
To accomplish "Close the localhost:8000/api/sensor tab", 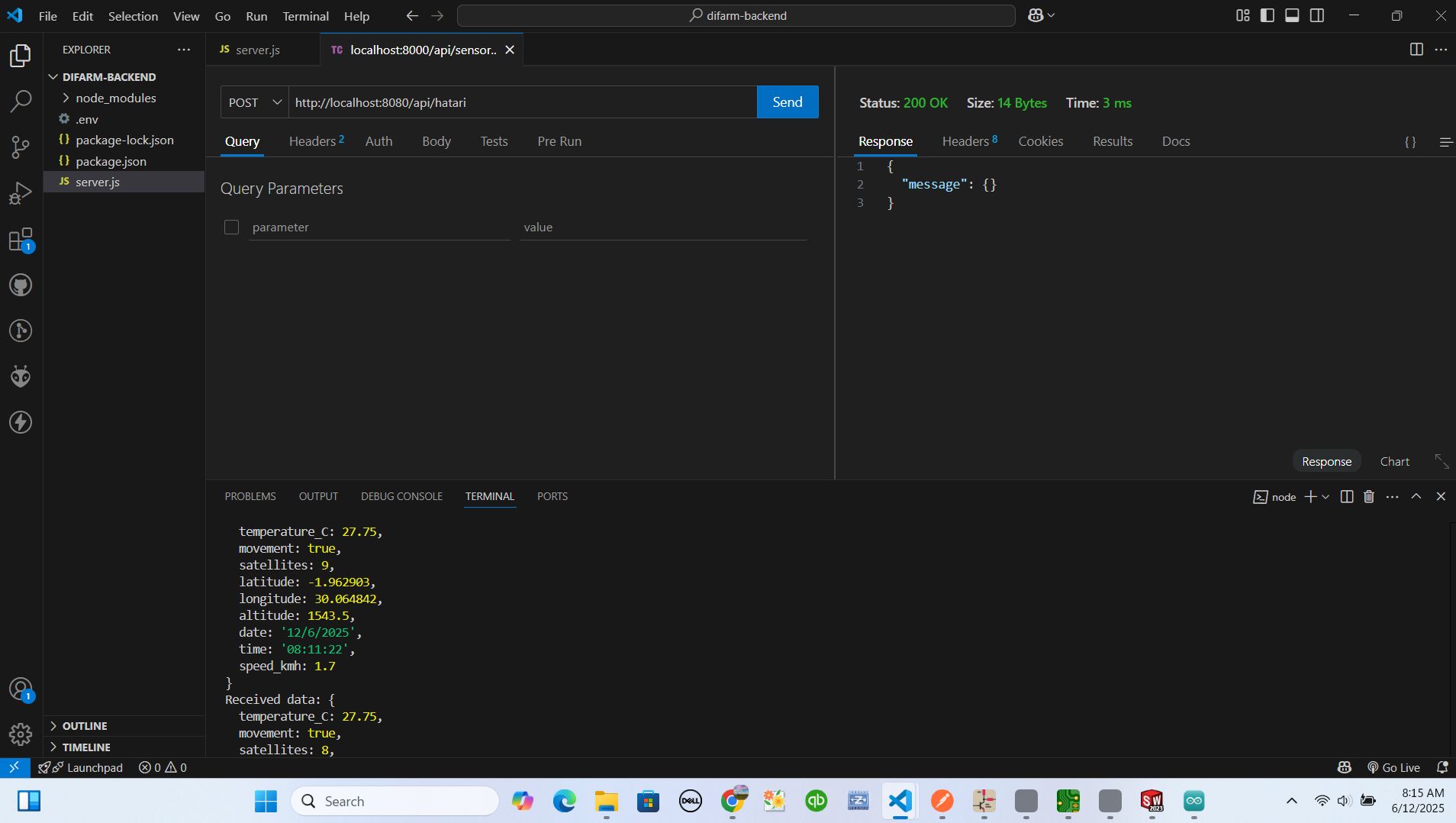I will pyautogui.click(x=510, y=50).
